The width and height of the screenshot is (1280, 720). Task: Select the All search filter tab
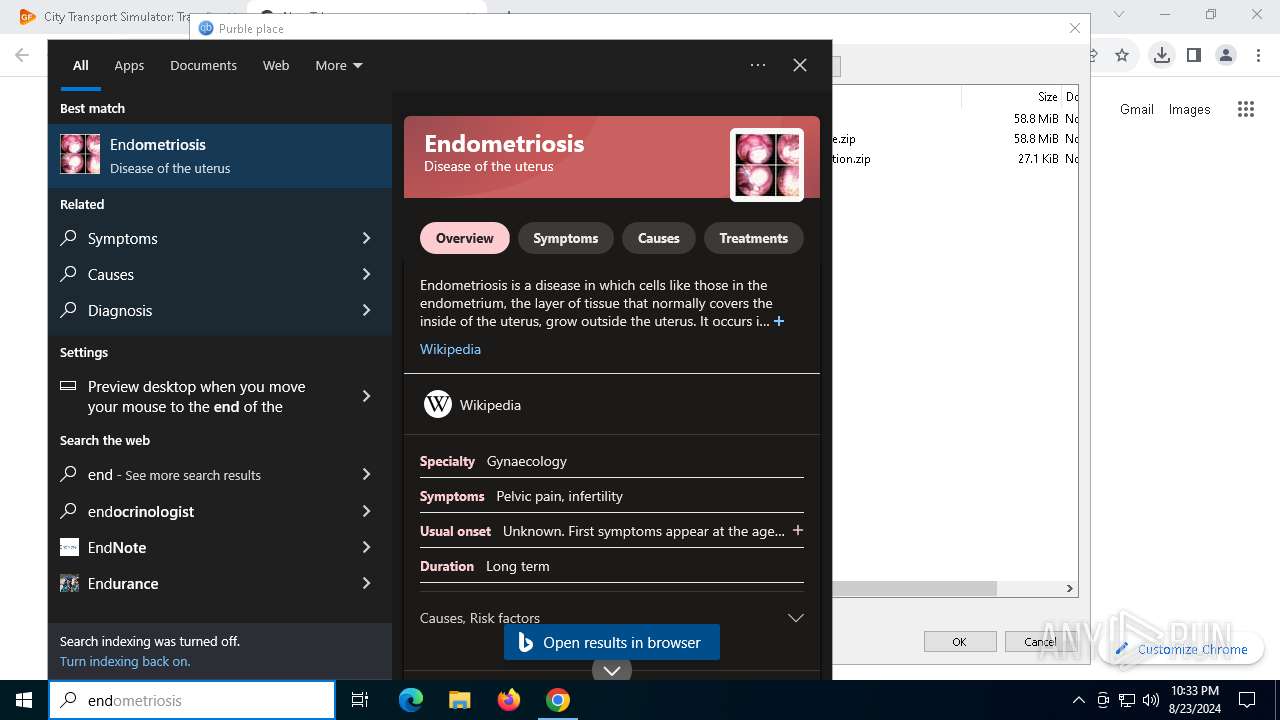coord(81,65)
